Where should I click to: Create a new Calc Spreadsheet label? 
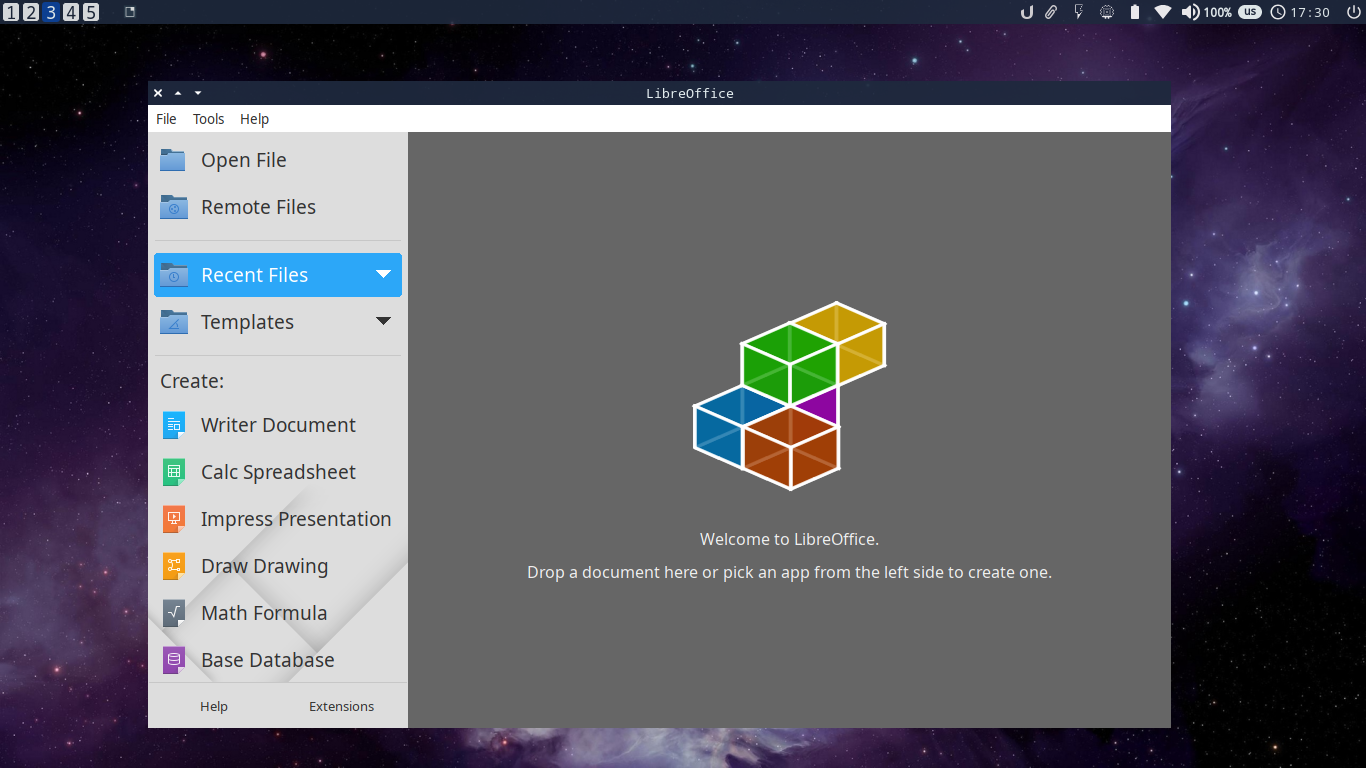click(x=278, y=472)
